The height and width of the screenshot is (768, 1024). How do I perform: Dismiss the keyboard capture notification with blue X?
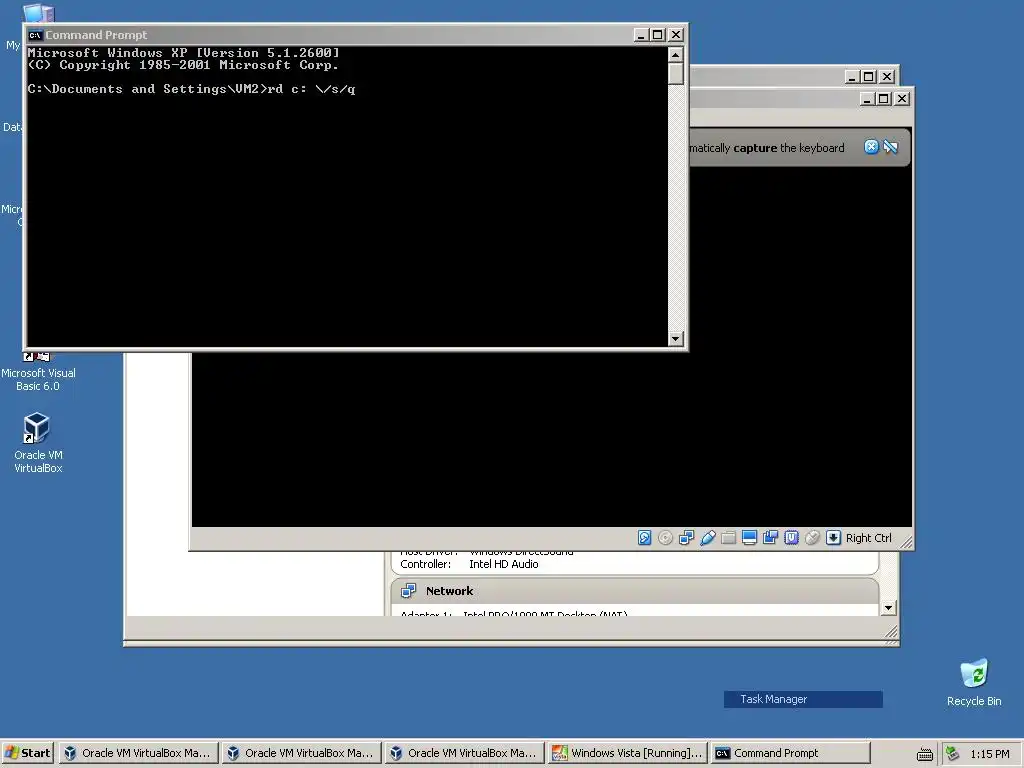tap(871, 147)
